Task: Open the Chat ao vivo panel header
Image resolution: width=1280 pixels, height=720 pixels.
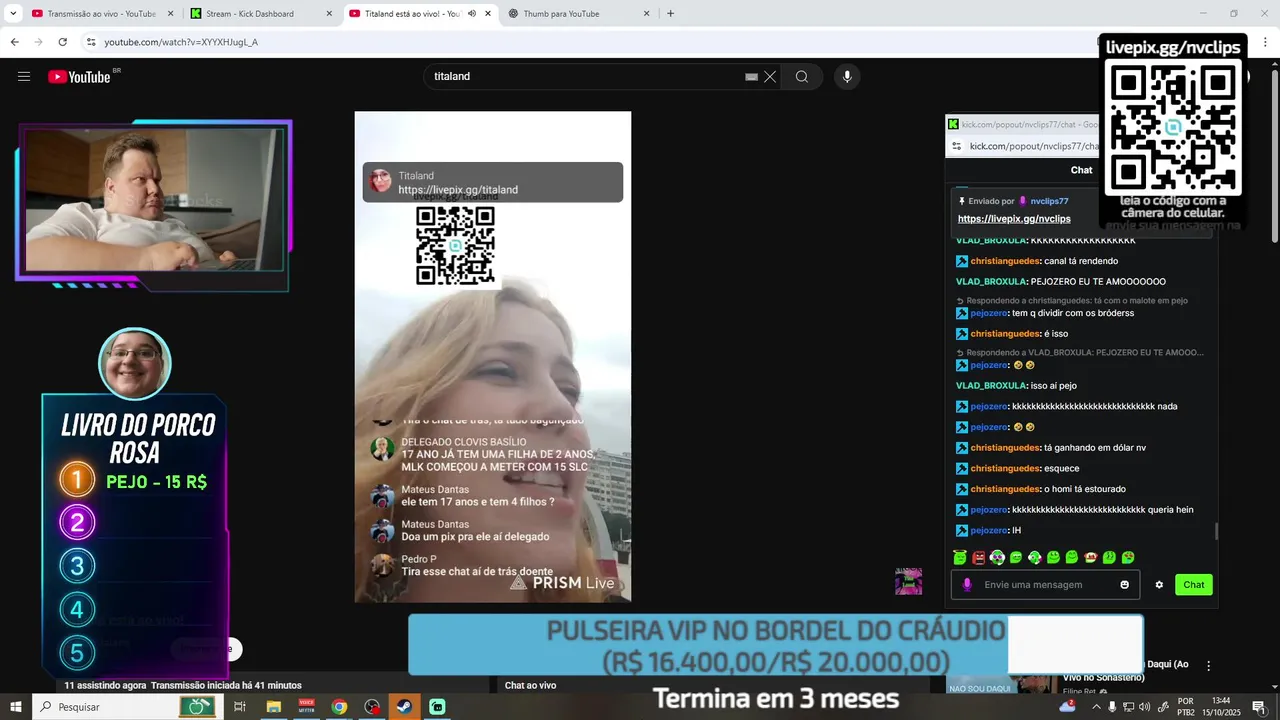Action: (530, 685)
